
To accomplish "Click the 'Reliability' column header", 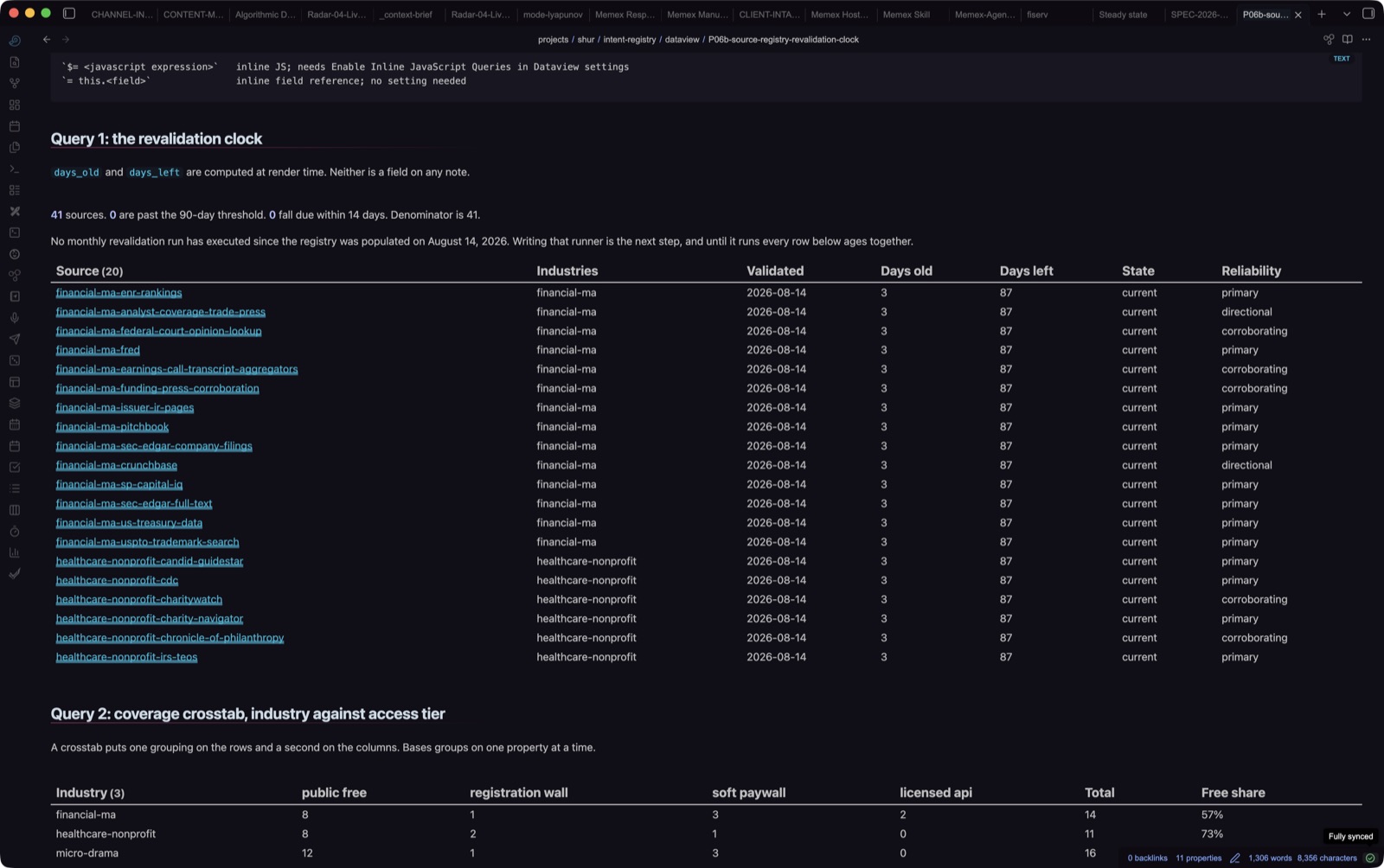I will (1251, 271).
